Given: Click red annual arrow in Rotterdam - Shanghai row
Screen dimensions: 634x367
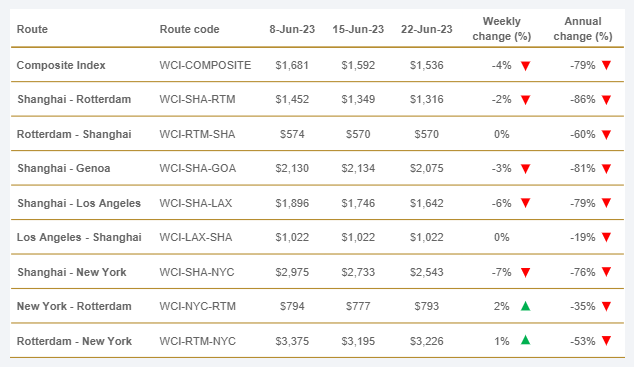Looking at the screenshot, I should point(606,135).
